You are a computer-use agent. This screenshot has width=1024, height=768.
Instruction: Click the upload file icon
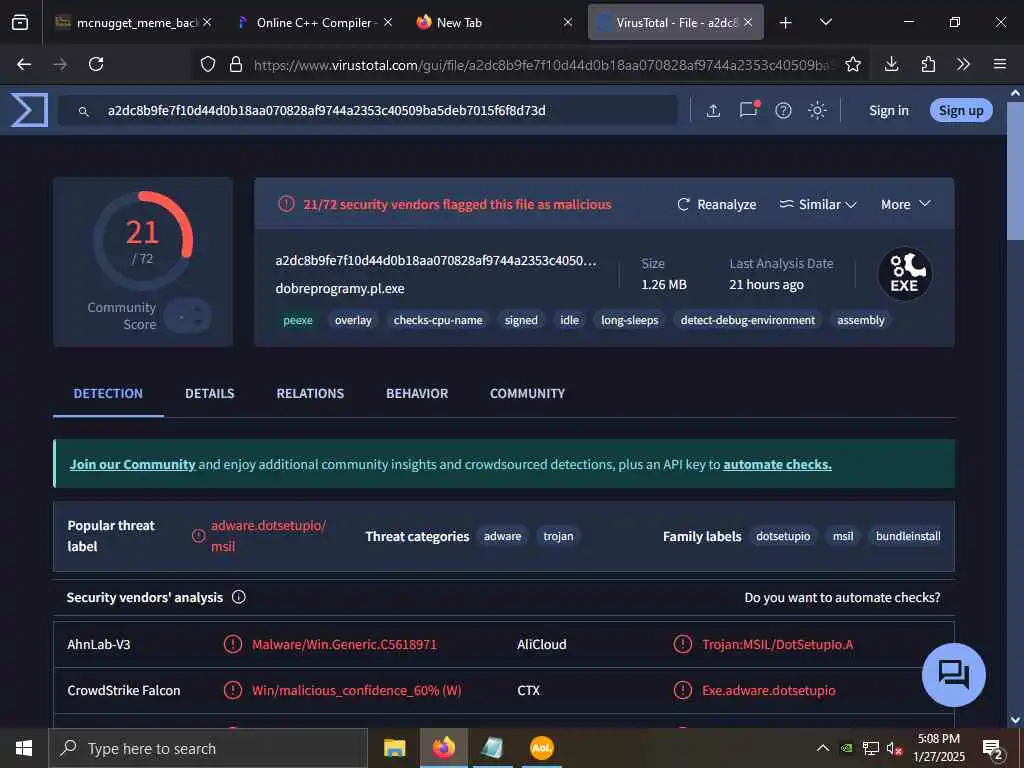713,110
